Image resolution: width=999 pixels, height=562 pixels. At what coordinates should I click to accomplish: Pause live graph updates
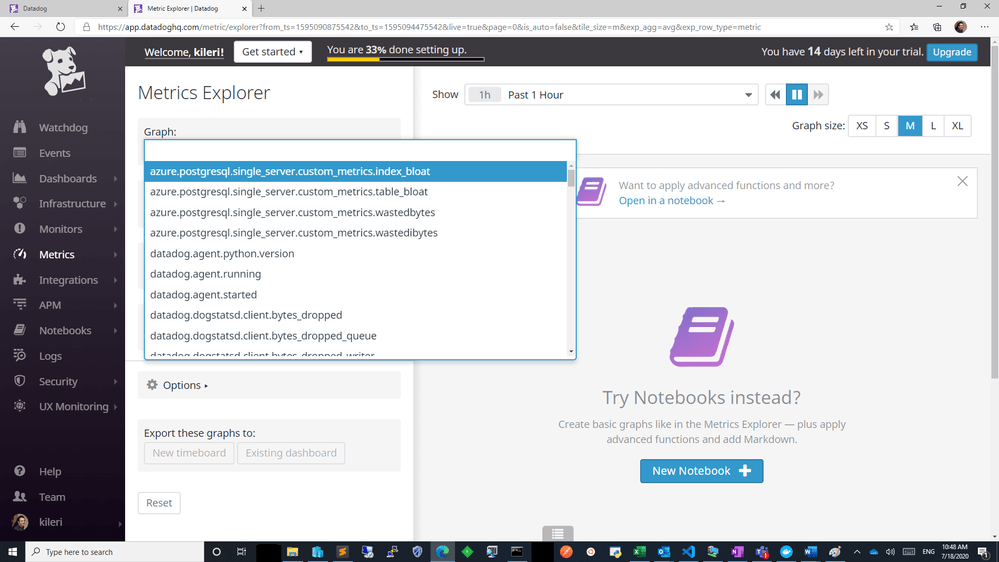[x=796, y=94]
